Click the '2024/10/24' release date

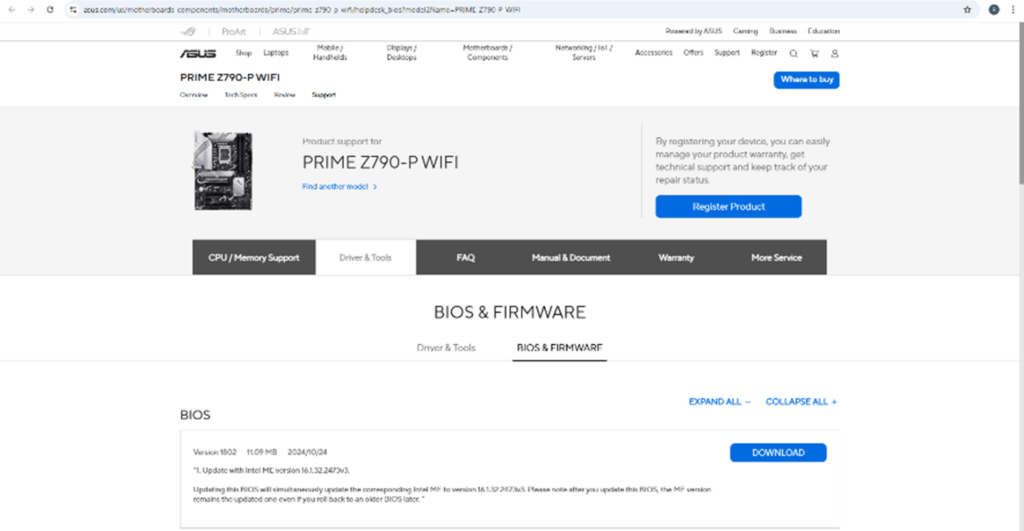coord(308,452)
